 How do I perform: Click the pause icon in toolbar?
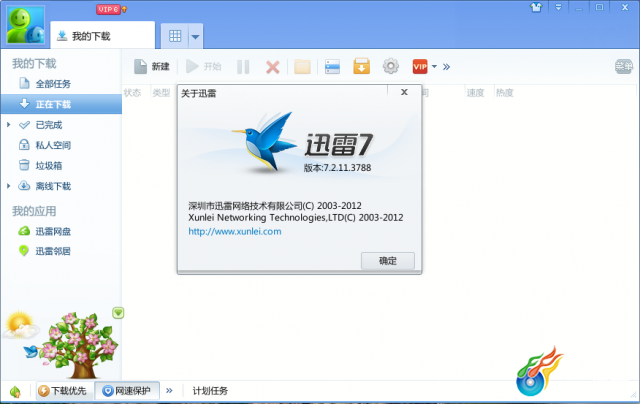(x=243, y=67)
